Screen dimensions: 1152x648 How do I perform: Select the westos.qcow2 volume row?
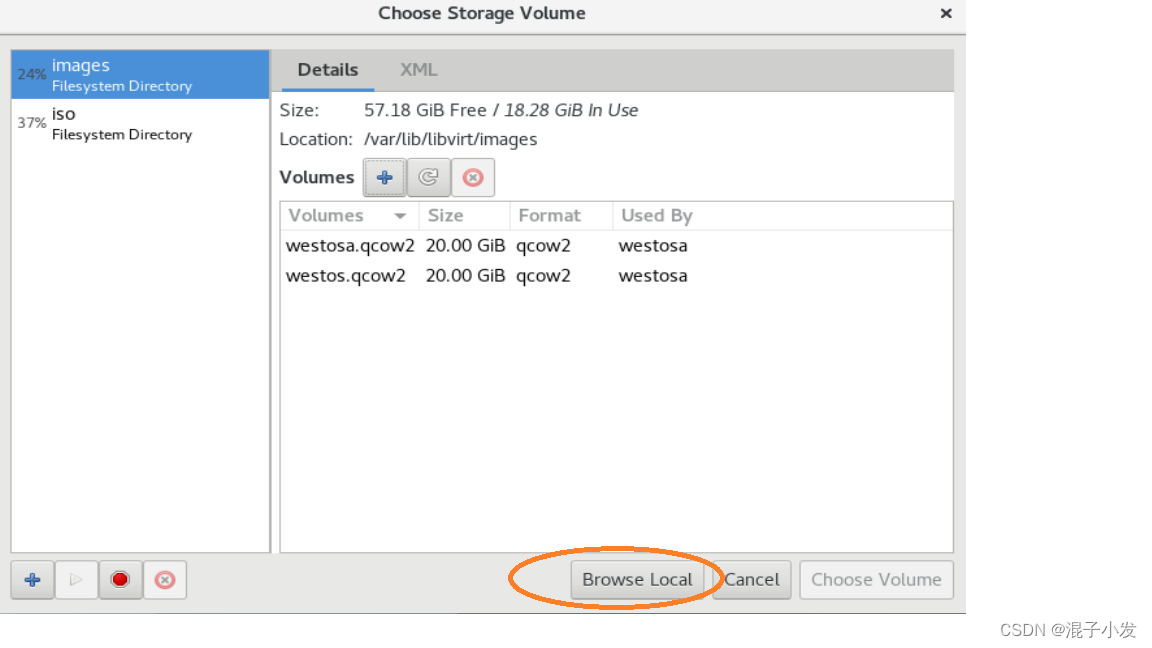[x=616, y=276]
